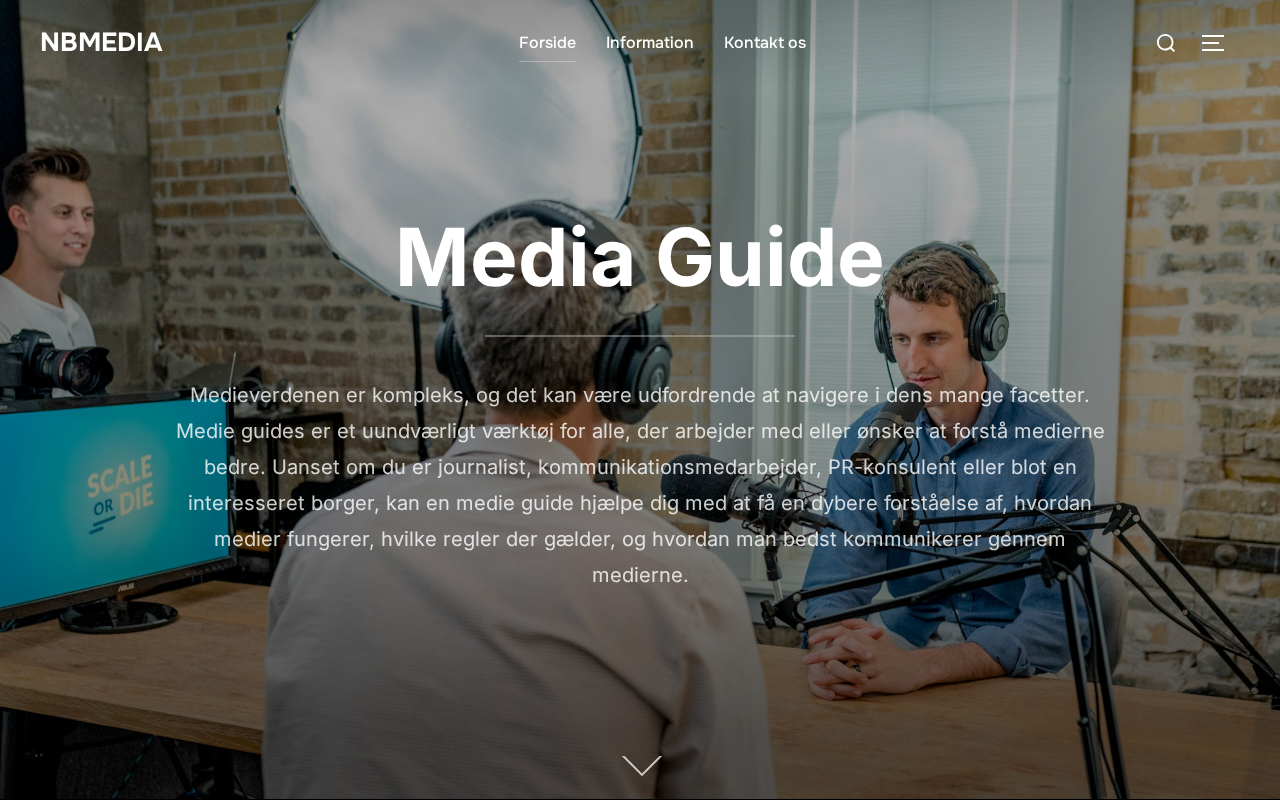This screenshot has height=800, width=1280.
Task: Click the Media Guide heading
Action: click(x=640, y=258)
